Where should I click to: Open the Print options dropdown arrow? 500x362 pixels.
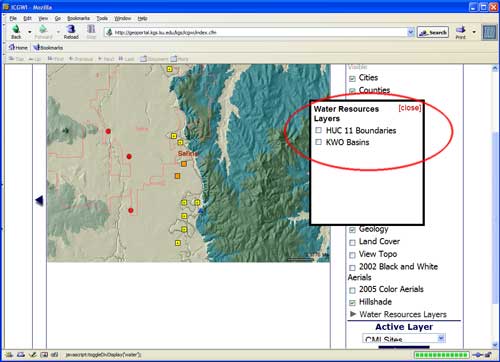pyautogui.click(x=474, y=32)
